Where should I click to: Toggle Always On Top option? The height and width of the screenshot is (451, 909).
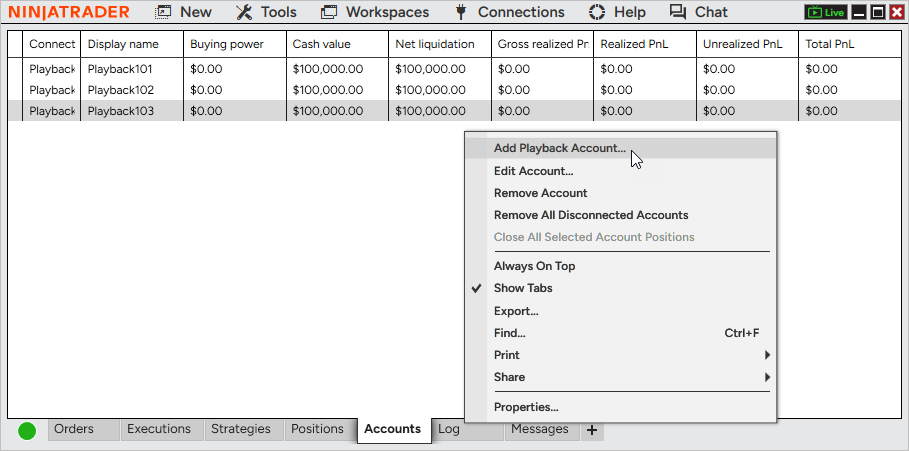click(x=621, y=266)
